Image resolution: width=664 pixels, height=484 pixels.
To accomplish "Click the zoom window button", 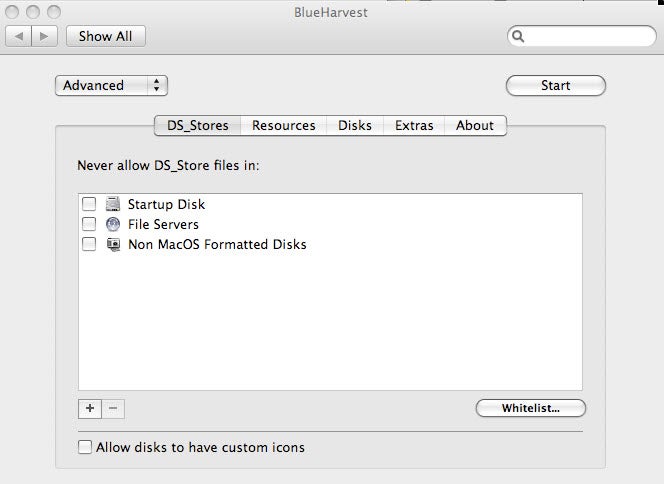I will pos(54,12).
